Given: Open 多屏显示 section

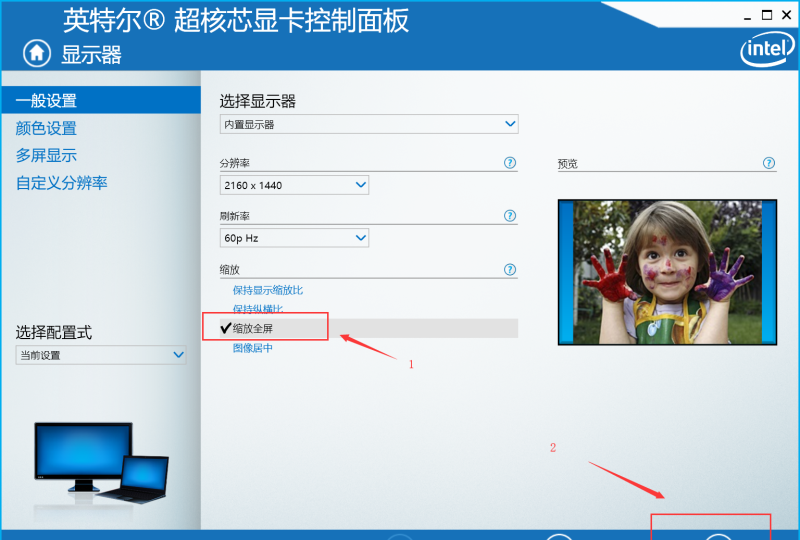Looking at the screenshot, I should [x=46, y=155].
